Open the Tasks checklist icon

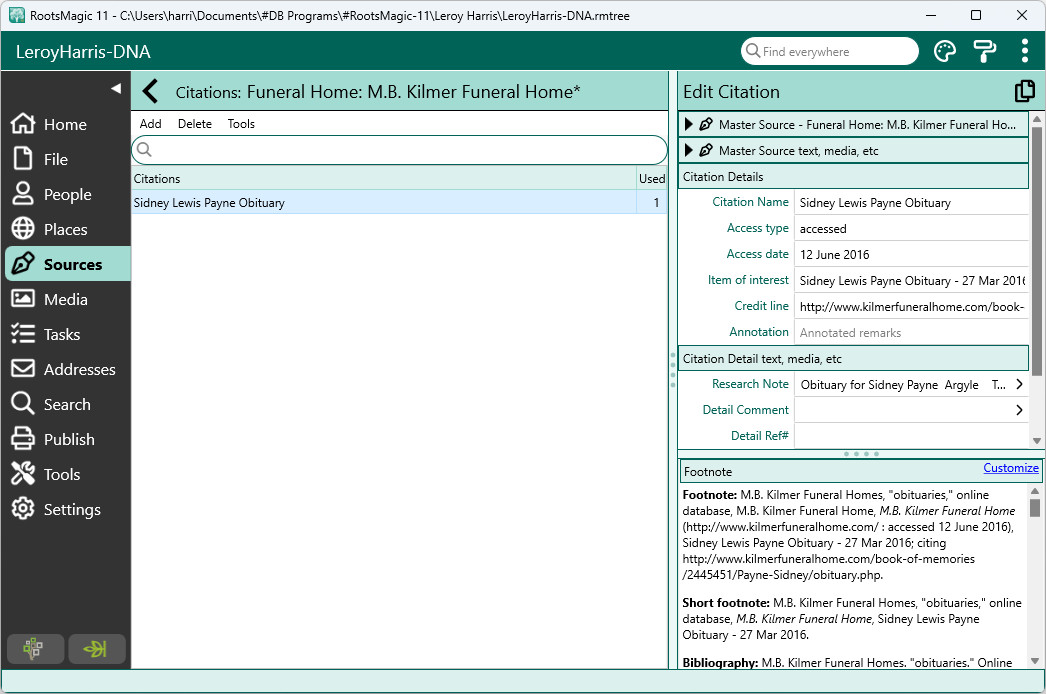tap(23, 334)
